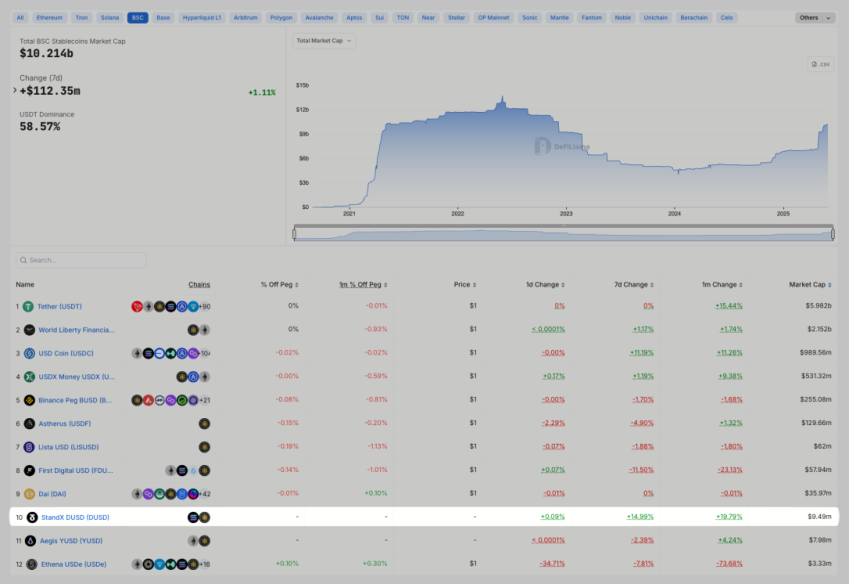Viewport: 849px width, 584px height.
Task: Click the +21 chains badge in Binance Peg BUSD row
Action: click(x=205, y=400)
